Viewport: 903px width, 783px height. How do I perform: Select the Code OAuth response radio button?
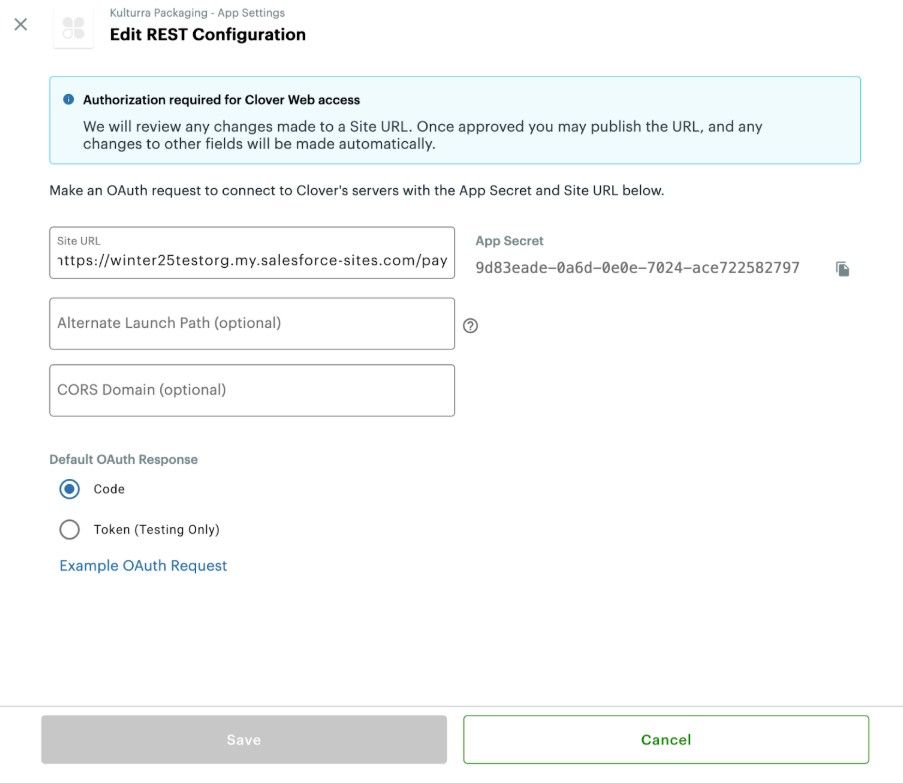coord(69,489)
